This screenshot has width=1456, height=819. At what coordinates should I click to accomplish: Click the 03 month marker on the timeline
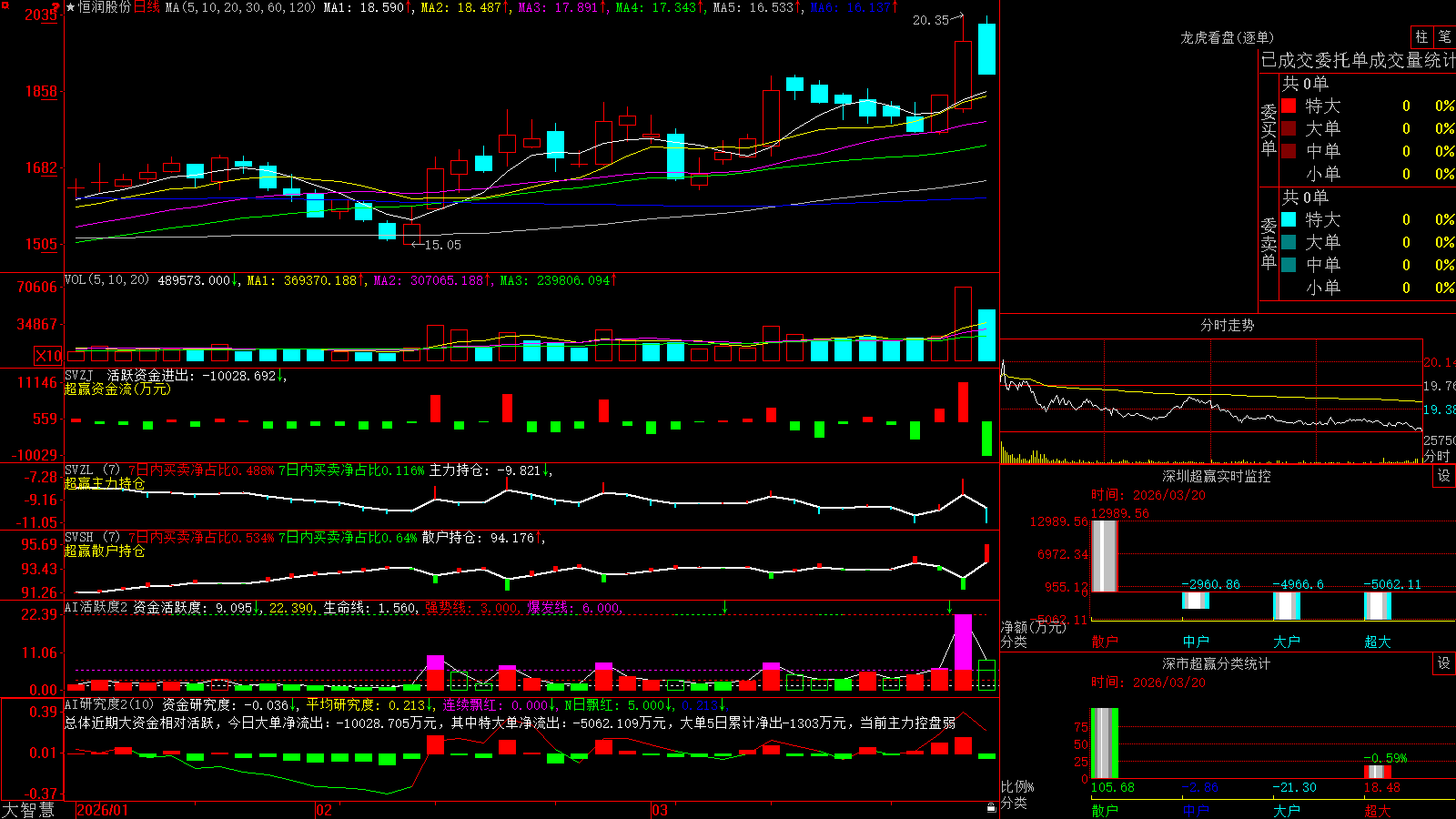pos(660,810)
